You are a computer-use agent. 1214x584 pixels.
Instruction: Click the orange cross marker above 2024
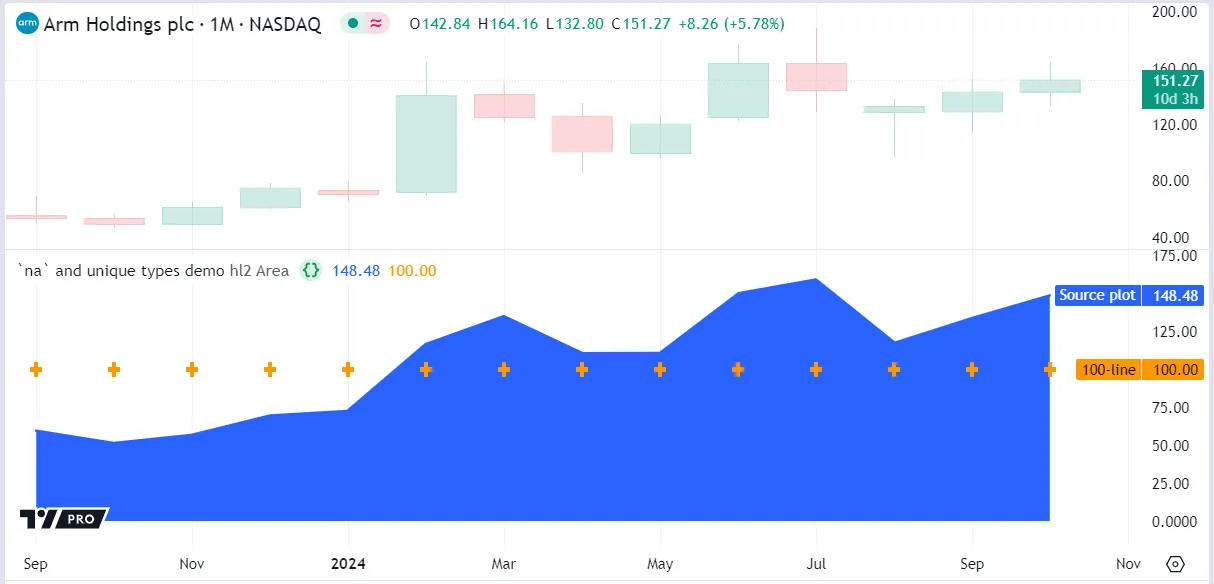[x=348, y=370]
